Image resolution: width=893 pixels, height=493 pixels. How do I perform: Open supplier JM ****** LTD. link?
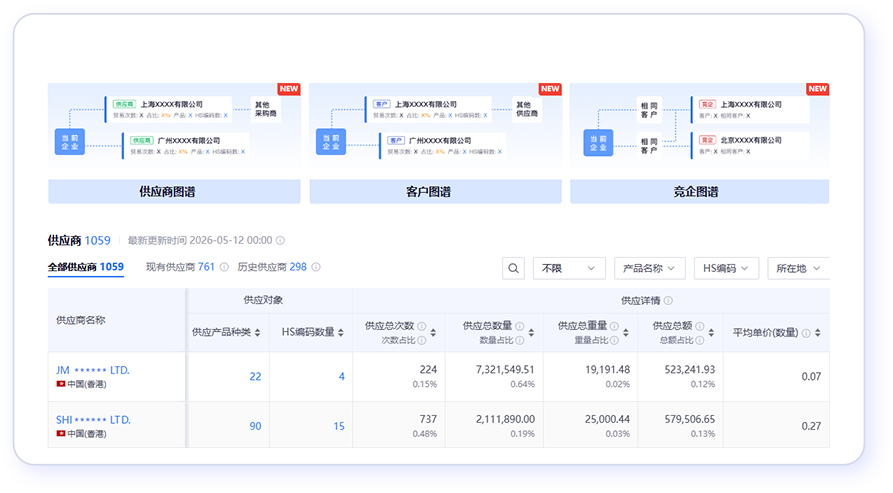coord(93,370)
